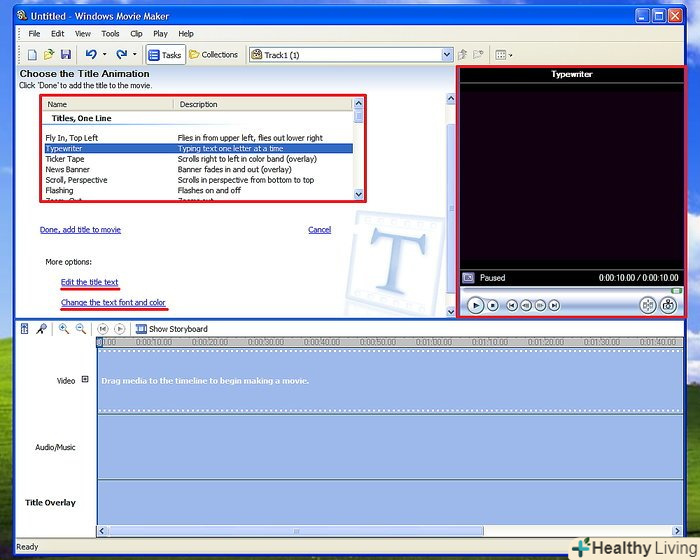700x560 pixels.
Task: Click the Name column header
Action: pyautogui.click(x=108, y=104)
